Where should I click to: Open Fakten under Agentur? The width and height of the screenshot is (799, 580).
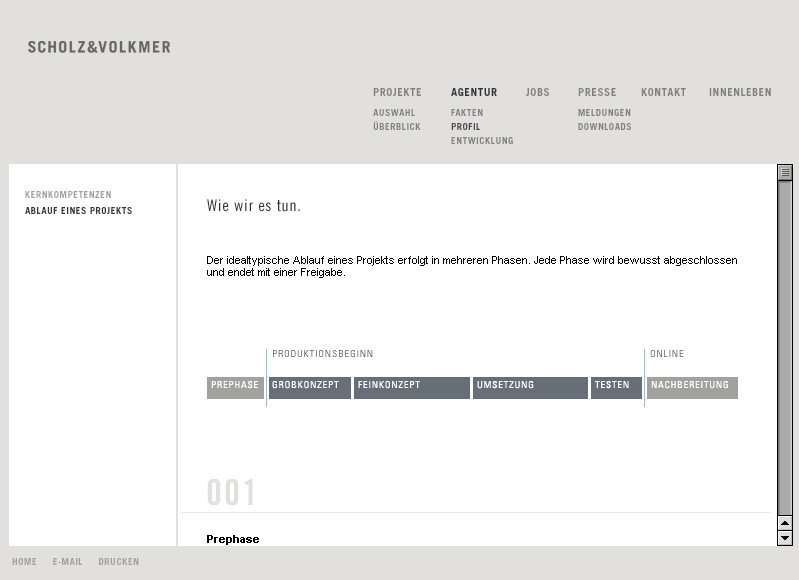[x=467, y=113]
